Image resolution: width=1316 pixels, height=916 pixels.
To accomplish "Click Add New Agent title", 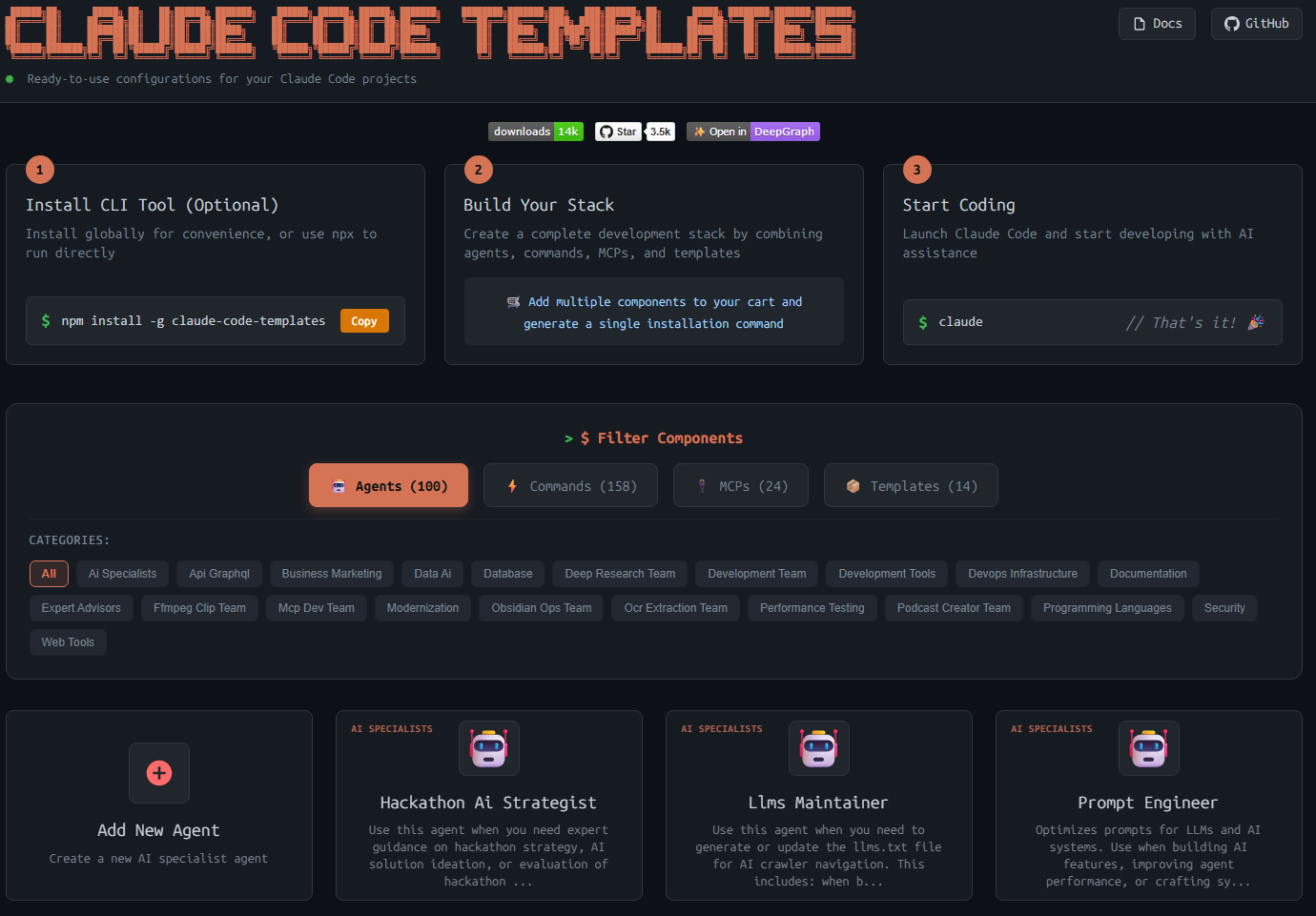I will (x=158, y=830).
